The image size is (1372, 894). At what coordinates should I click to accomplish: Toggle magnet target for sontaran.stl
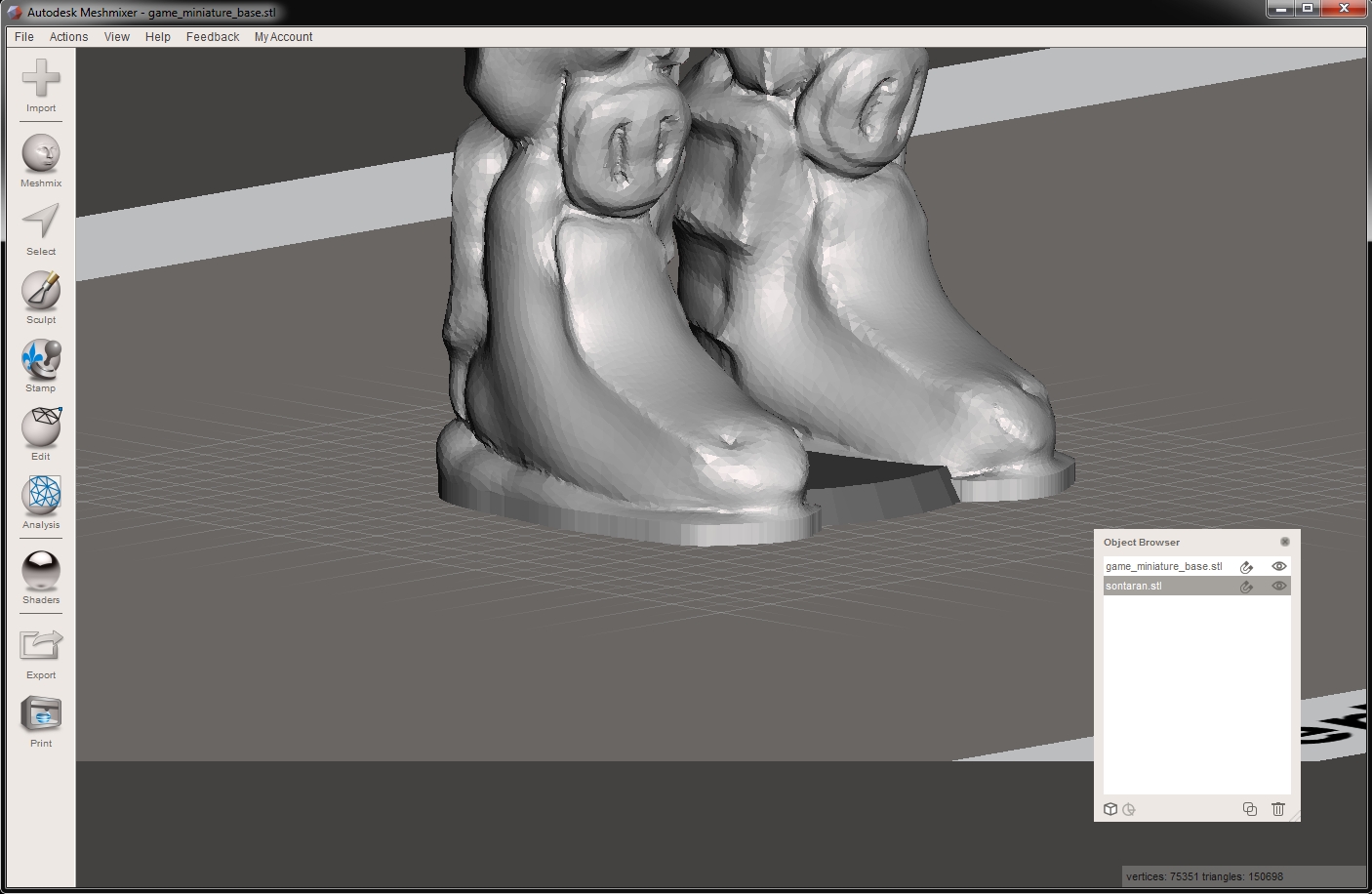(x=1246, y=586)
